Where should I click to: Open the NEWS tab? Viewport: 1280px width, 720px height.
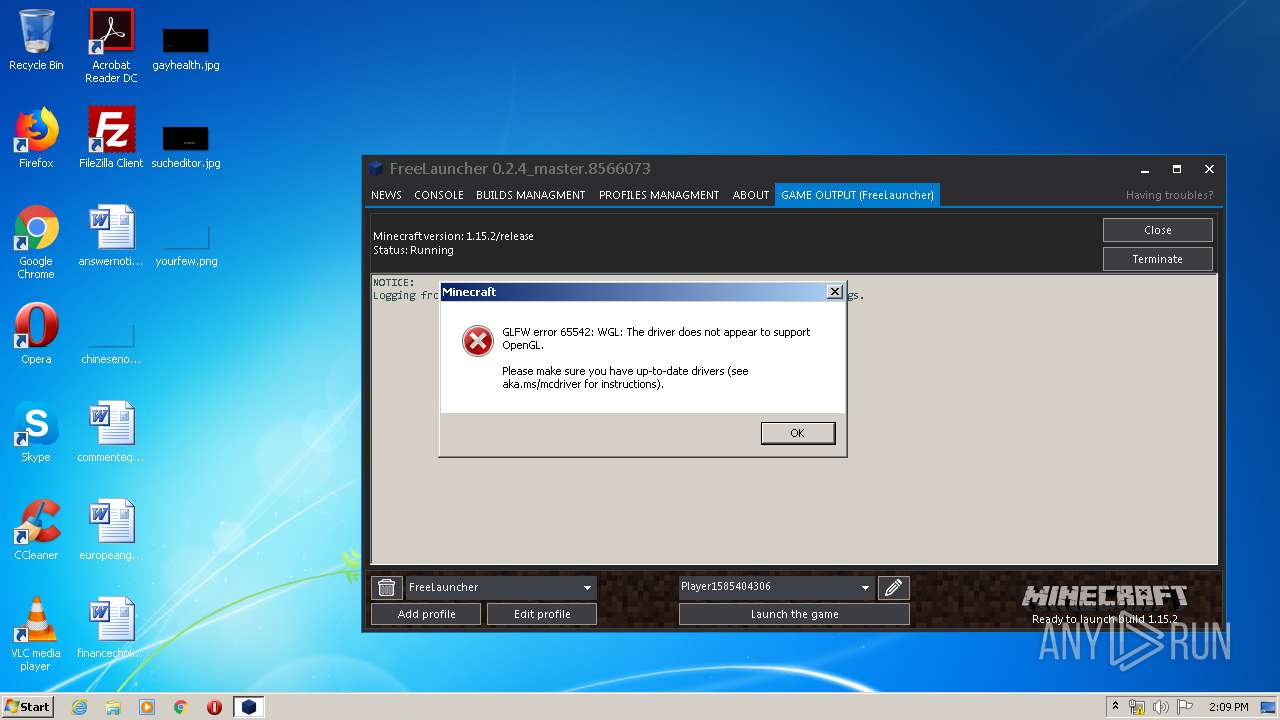point(386,195)
